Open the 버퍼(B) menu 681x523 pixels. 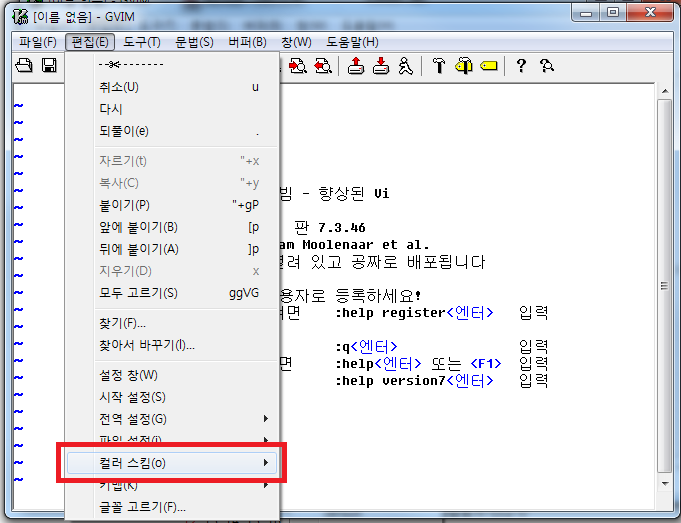tap(247, 42)
